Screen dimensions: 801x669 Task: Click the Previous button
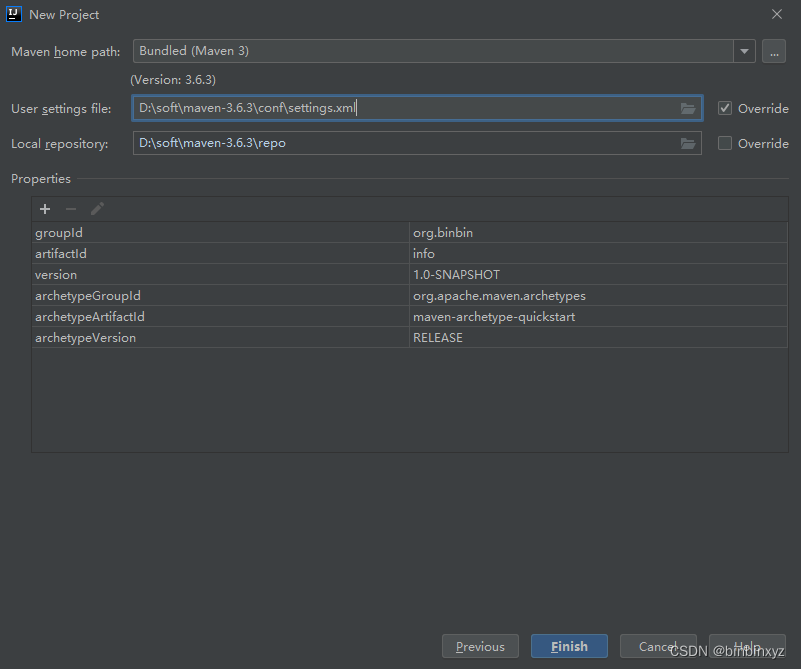click(480, 647)
